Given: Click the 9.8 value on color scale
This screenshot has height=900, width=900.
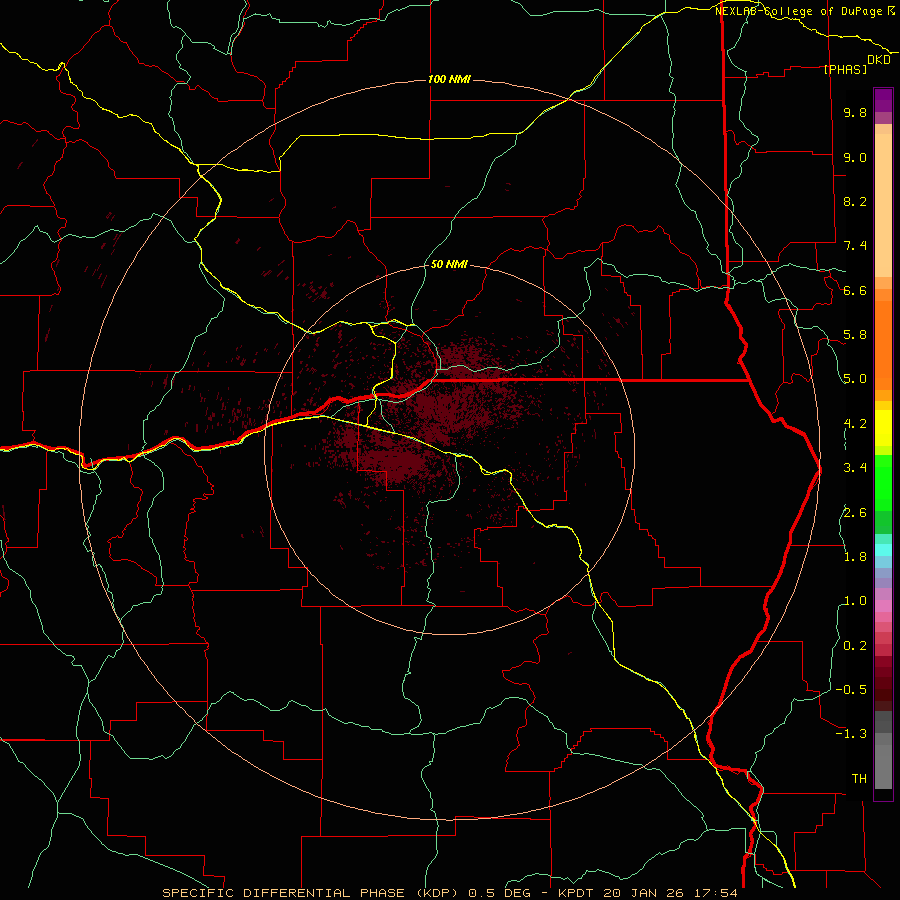Looking at the screenshot, I should pos(855,112).
